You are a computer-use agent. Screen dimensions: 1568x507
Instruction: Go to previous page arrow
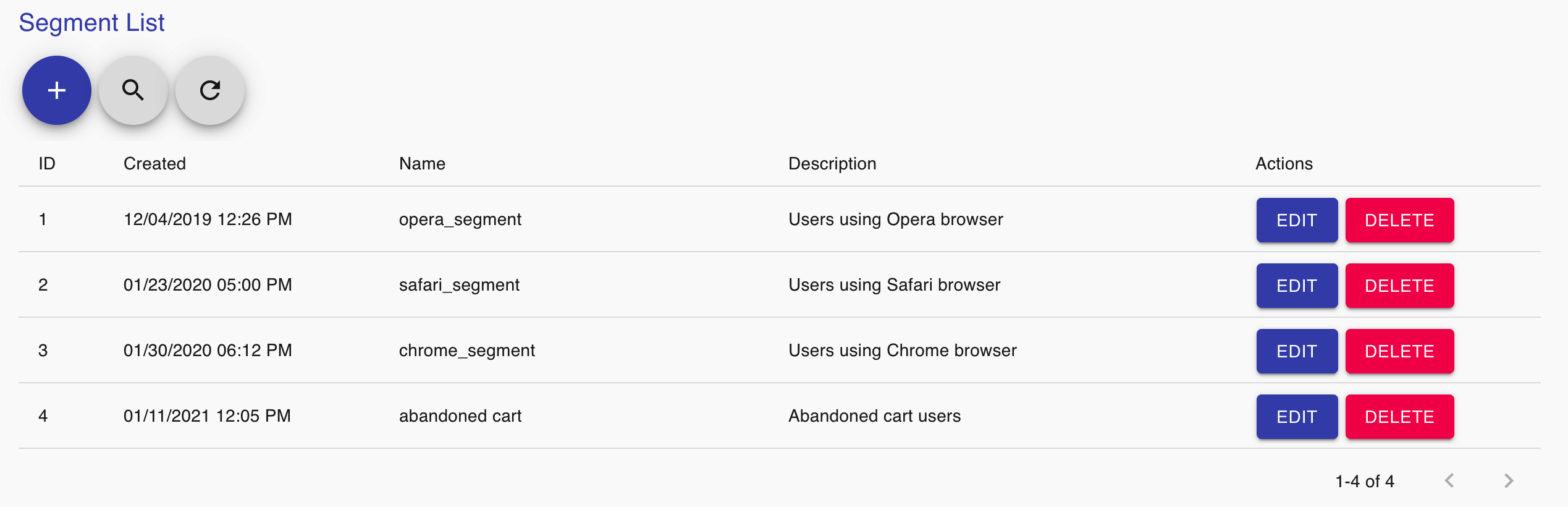pyautogui.click(x=1449, y=480)
